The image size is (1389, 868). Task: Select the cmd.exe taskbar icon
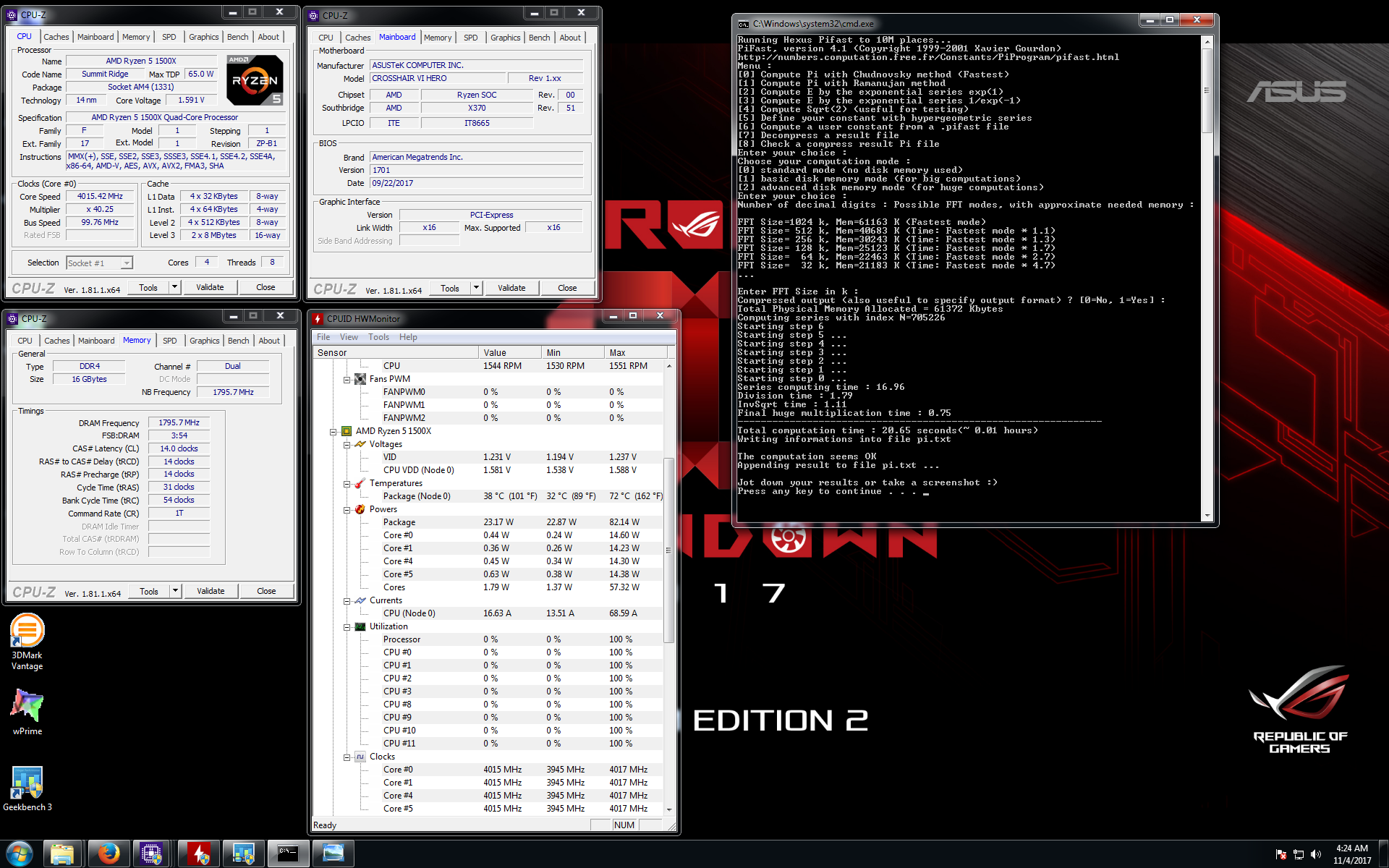(x=288, y=854)
